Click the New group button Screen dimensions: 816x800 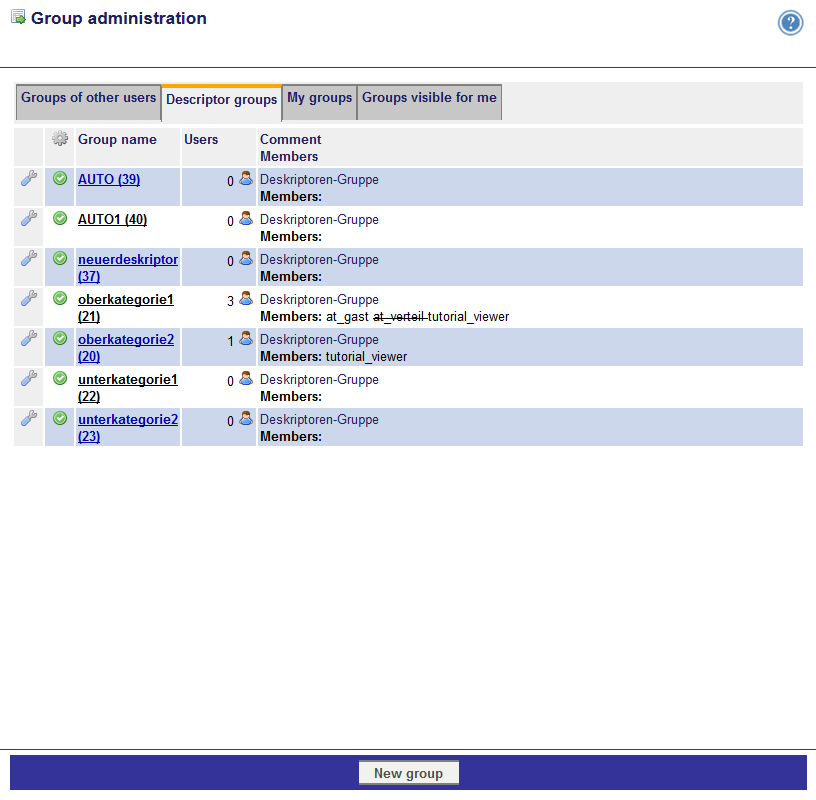[x=409, y=773]
